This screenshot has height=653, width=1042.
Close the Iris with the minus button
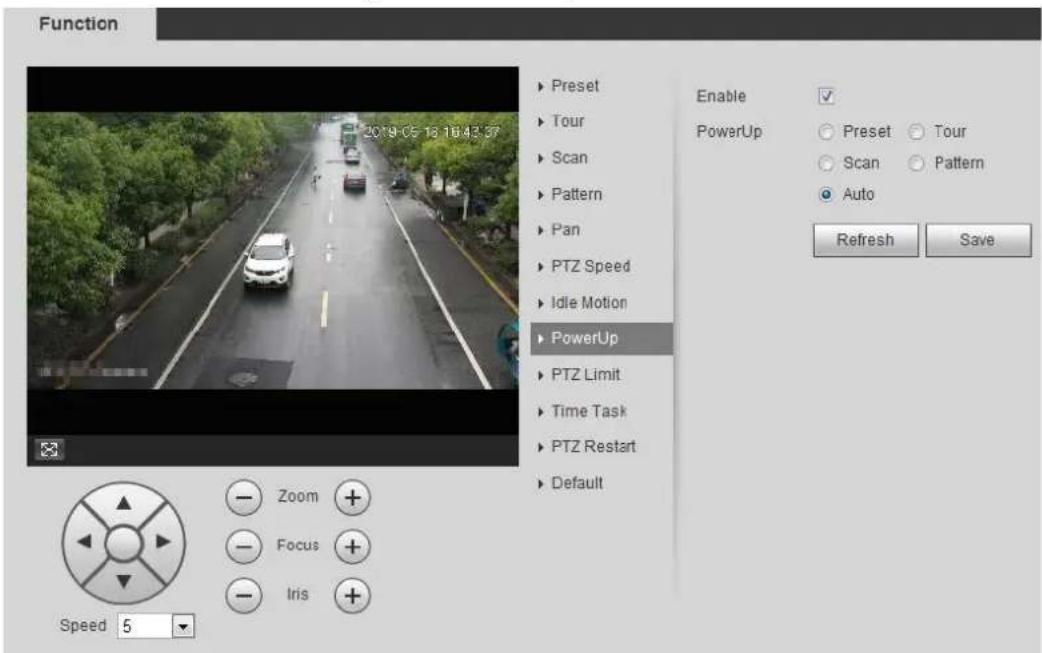(x=244, y=595)
